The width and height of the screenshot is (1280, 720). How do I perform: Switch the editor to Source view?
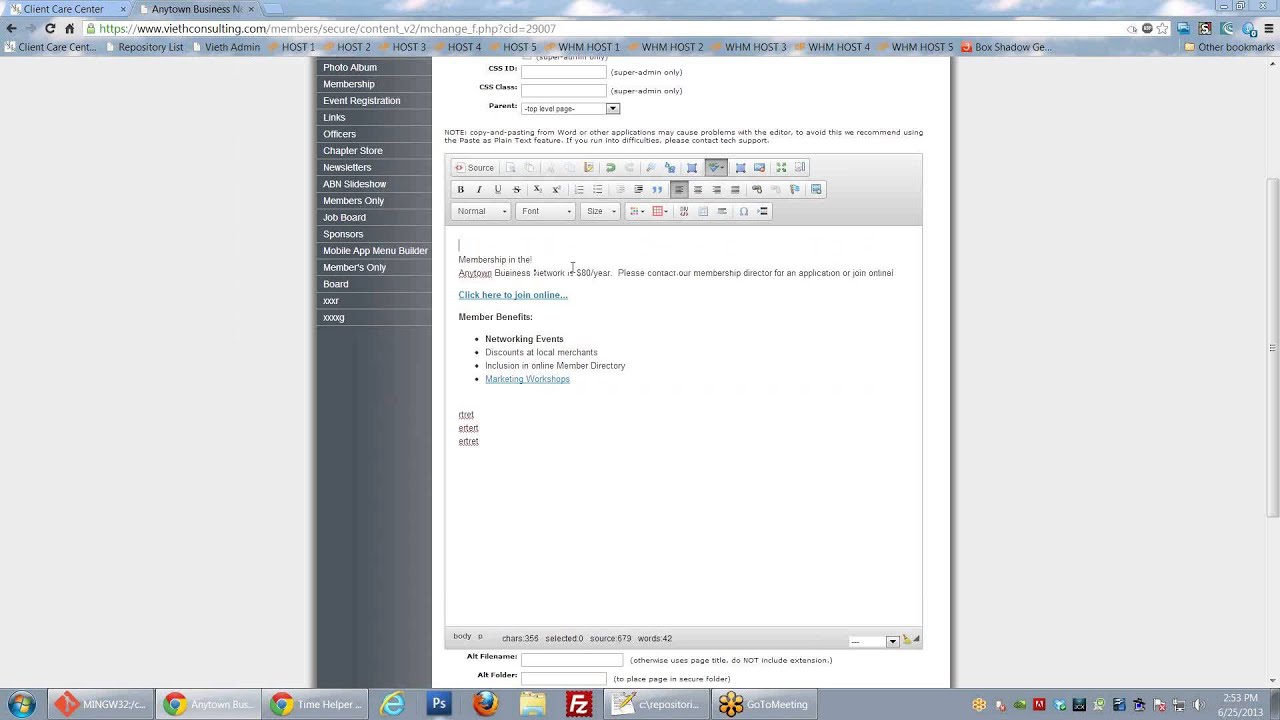point(475,167)
